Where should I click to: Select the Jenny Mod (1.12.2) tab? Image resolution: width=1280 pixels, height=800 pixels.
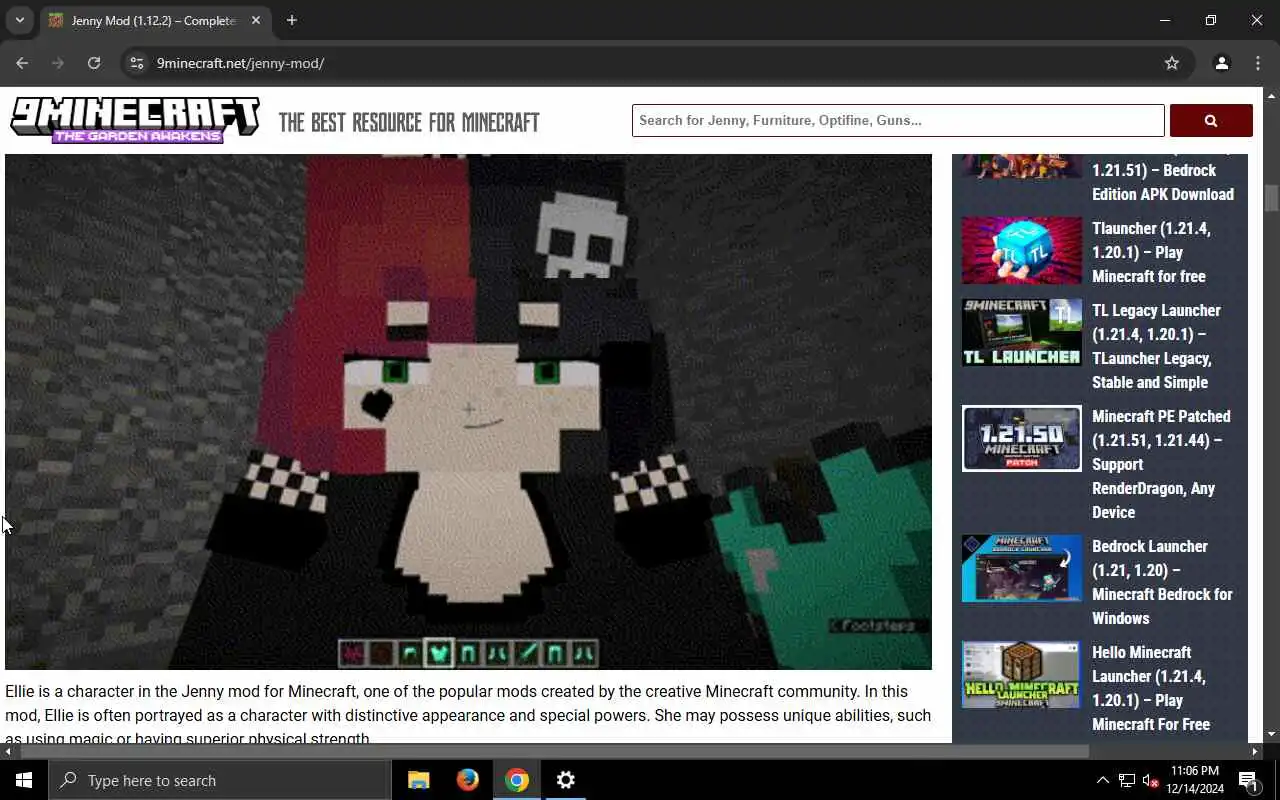tap(154, 20)
